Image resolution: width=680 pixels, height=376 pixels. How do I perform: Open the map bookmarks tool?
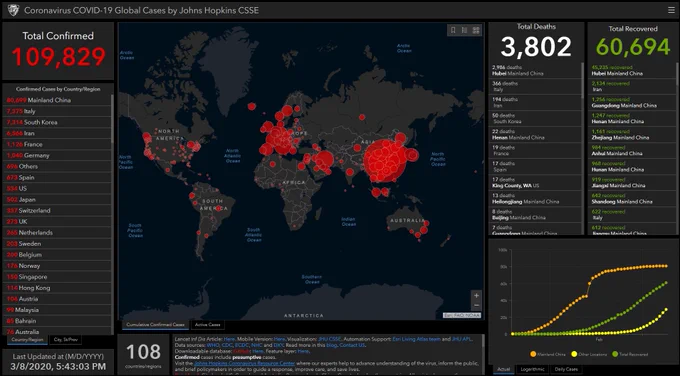(x=453, y=30)
